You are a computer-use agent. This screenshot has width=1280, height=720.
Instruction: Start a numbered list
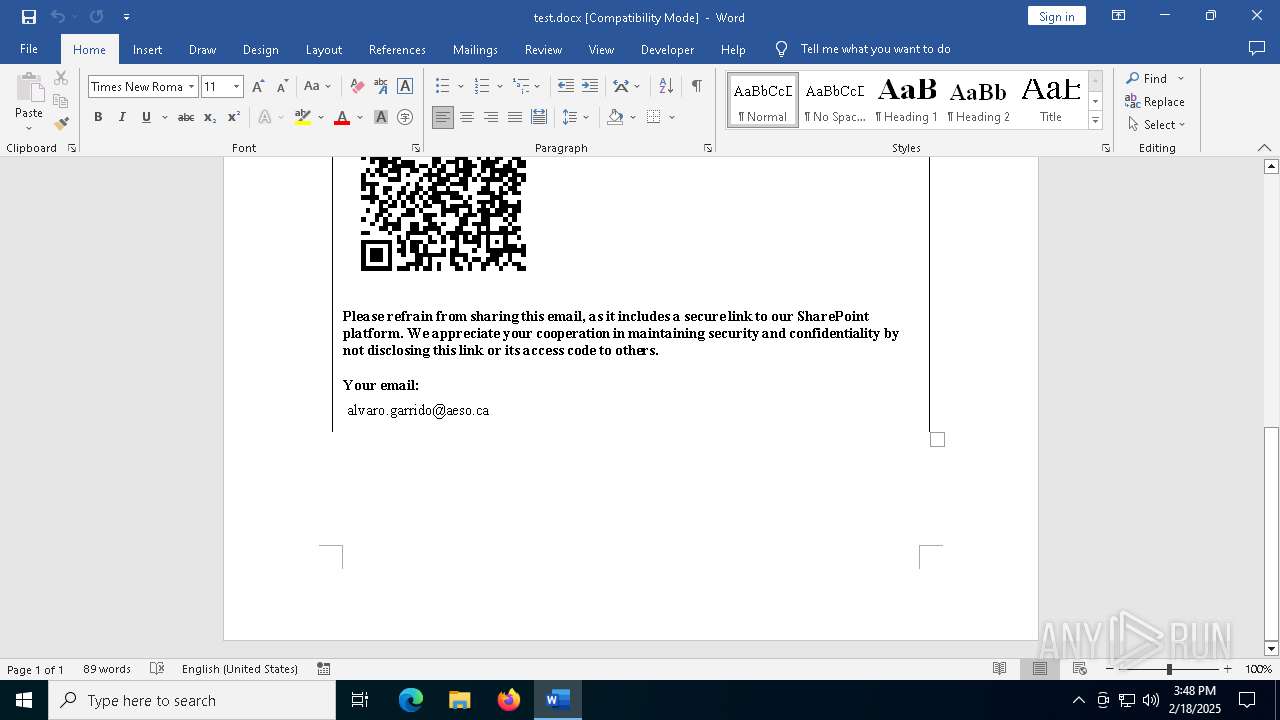[482, 86]
